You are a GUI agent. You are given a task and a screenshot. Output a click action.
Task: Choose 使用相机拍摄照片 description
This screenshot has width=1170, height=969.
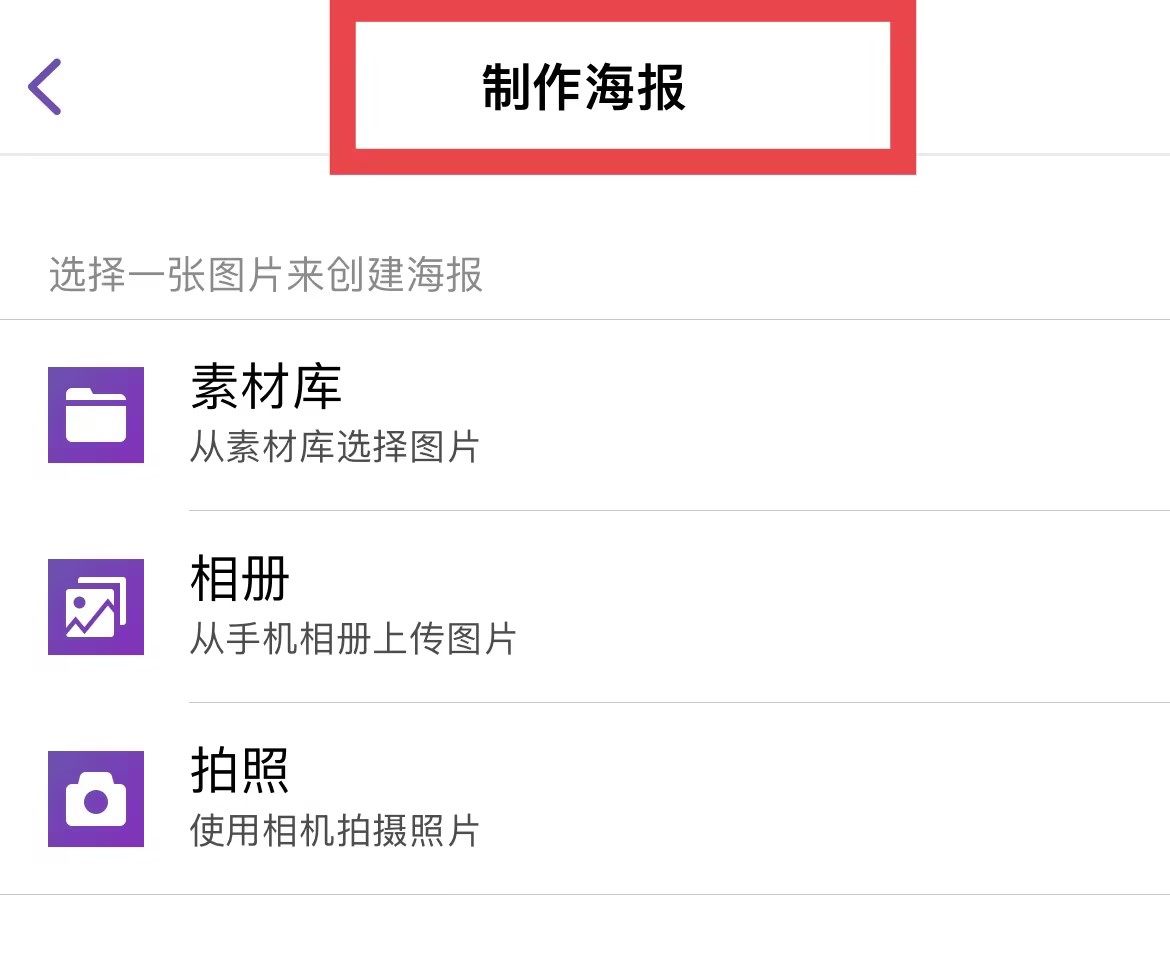click(335, 830)
